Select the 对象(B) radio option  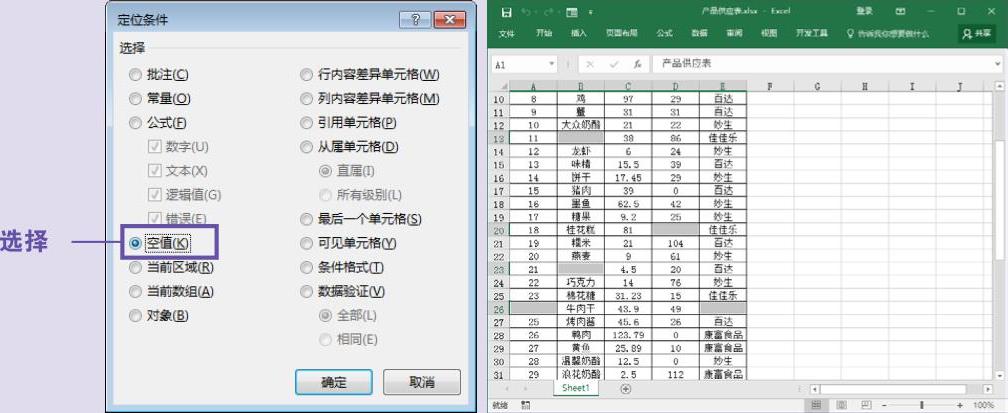coord(159,316)
